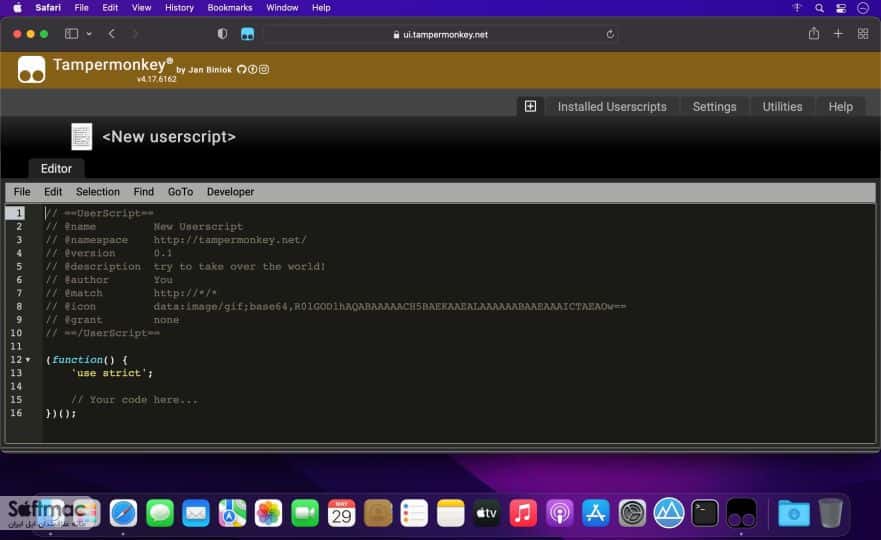Click the userscript document icon
Screen dimensions: 881x540
(x=81, y=137)
